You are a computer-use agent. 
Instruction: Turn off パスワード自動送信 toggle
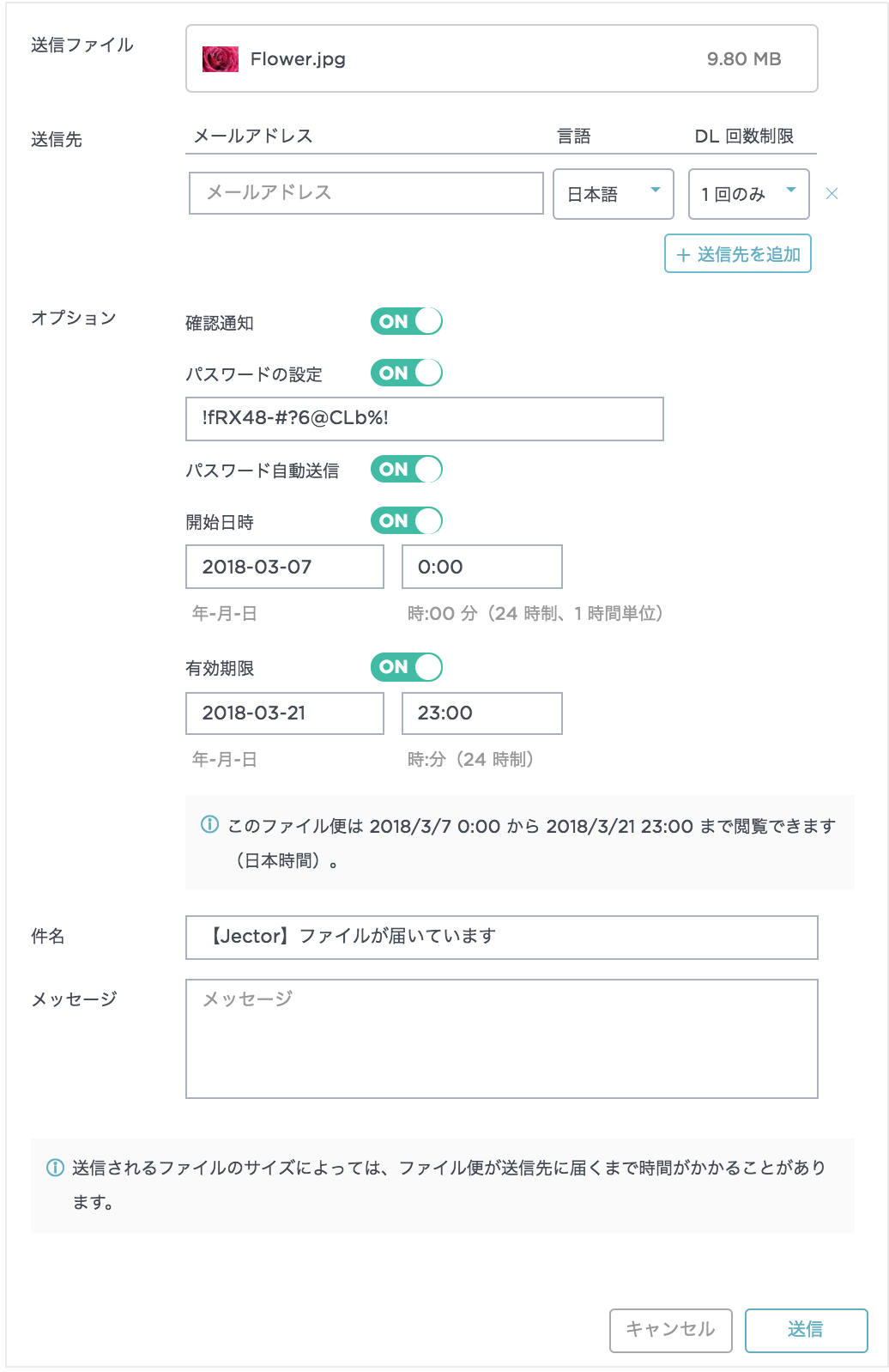tap(407, 469)
